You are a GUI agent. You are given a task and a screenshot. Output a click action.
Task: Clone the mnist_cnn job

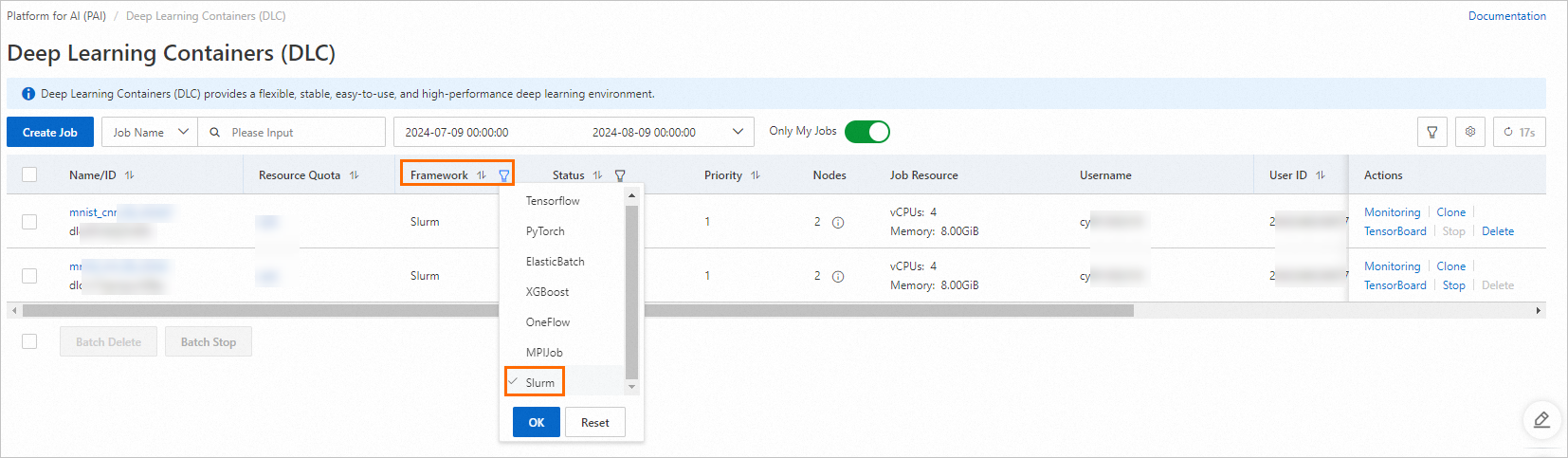[x=1450, y=212]
